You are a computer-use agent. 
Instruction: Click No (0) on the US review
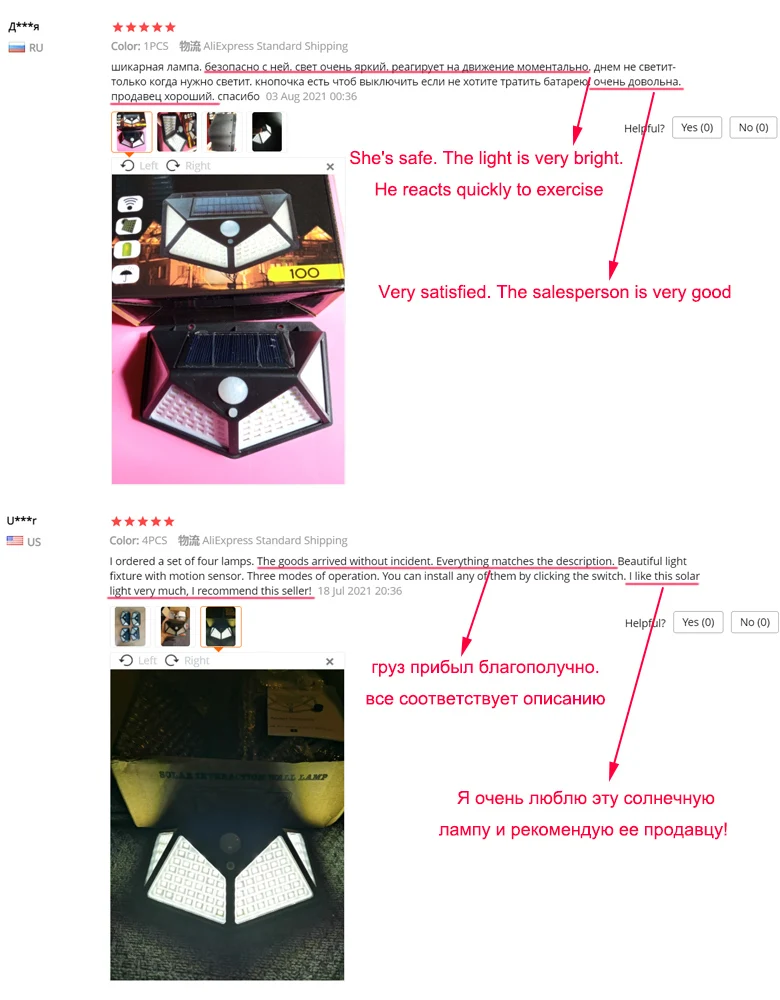(x=754, y=622)
